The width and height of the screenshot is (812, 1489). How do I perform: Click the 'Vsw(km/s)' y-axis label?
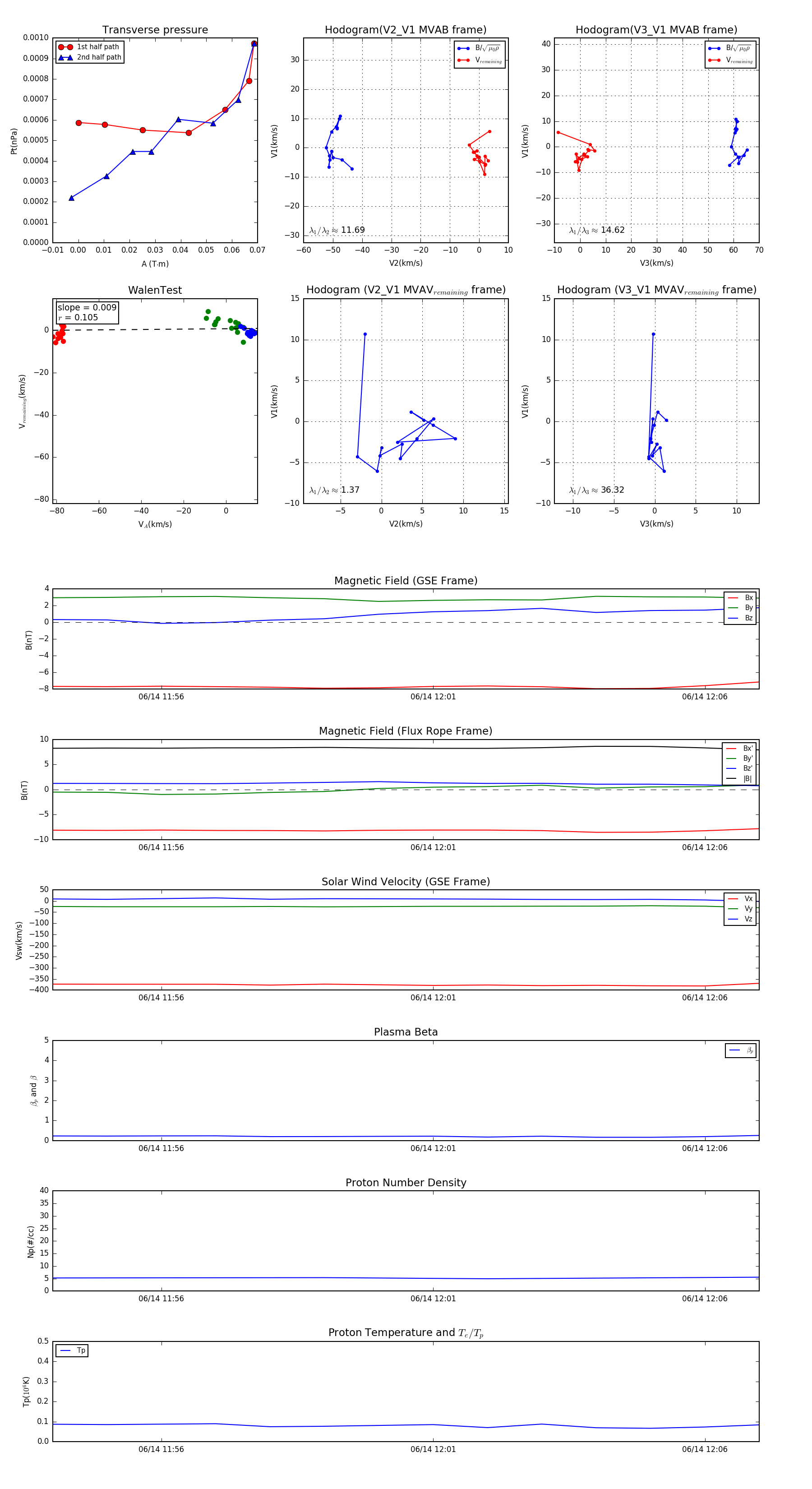coord(19,940)
